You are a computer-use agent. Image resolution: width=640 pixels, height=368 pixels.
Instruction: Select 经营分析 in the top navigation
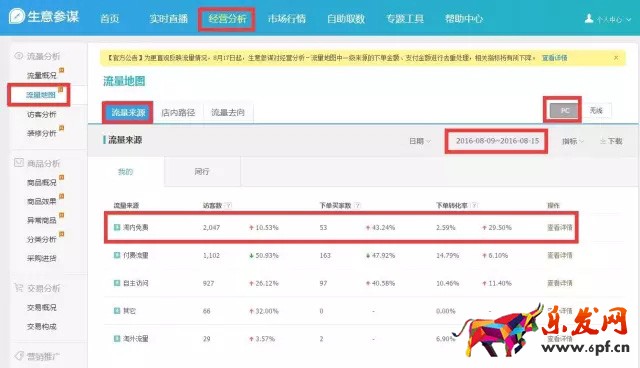[227, 19]
